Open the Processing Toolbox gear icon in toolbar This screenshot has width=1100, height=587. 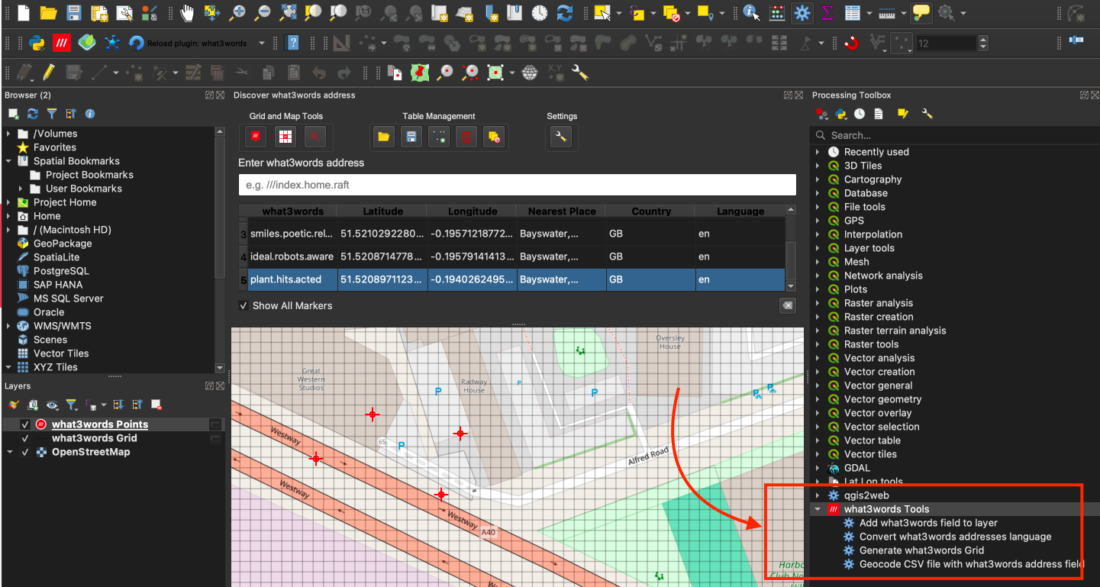point(802,12)
